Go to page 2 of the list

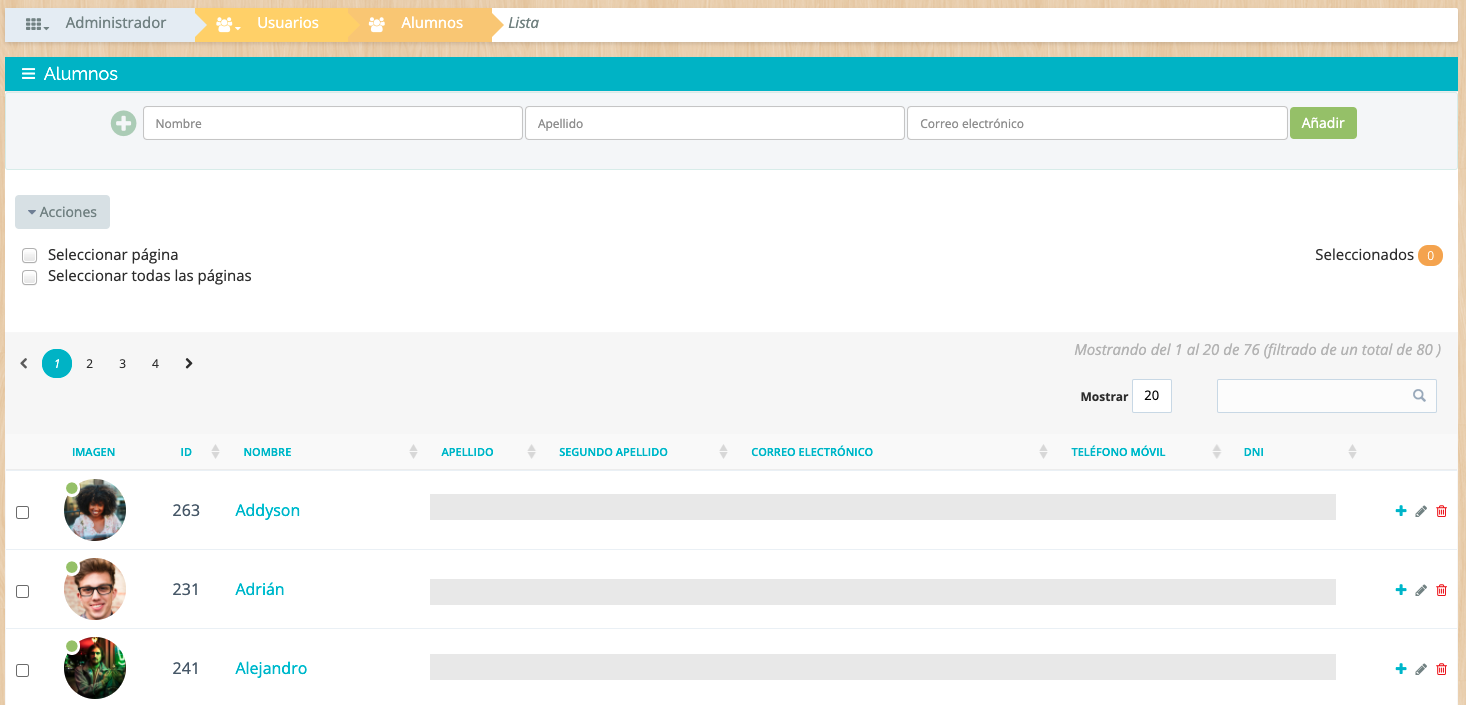tap(89, 364)
